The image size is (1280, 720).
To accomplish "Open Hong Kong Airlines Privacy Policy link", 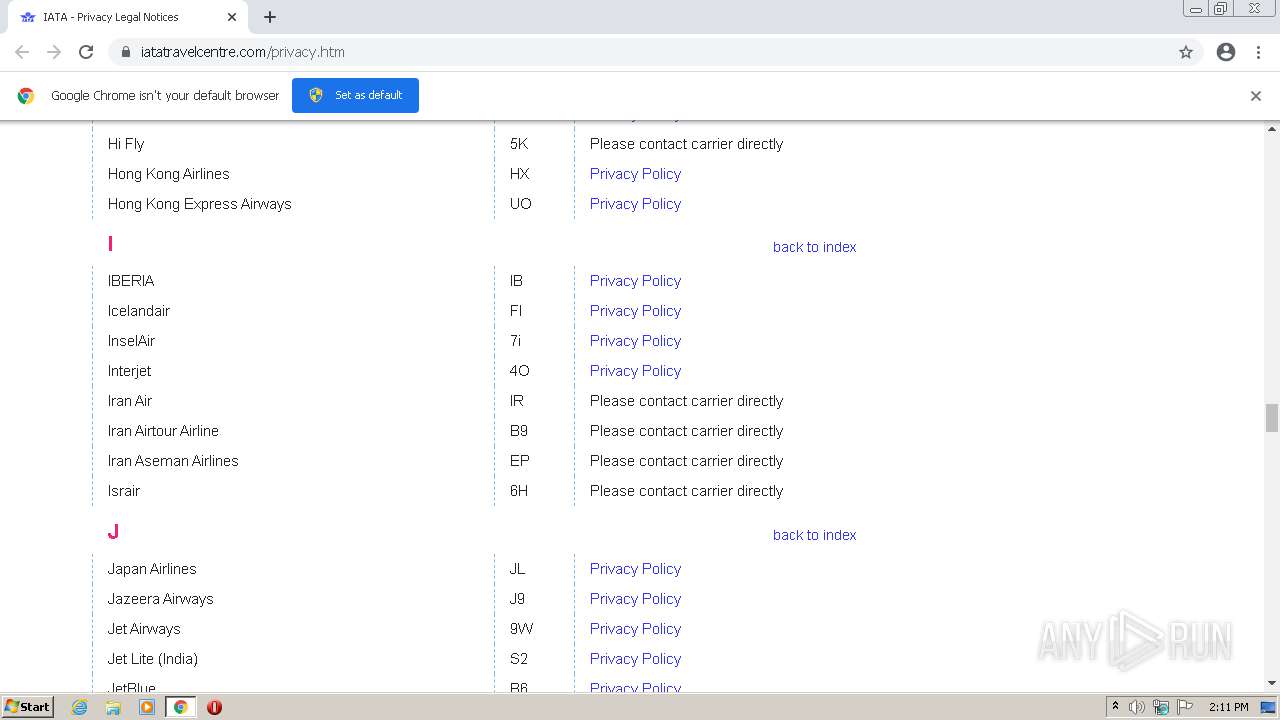I will 635,174.
